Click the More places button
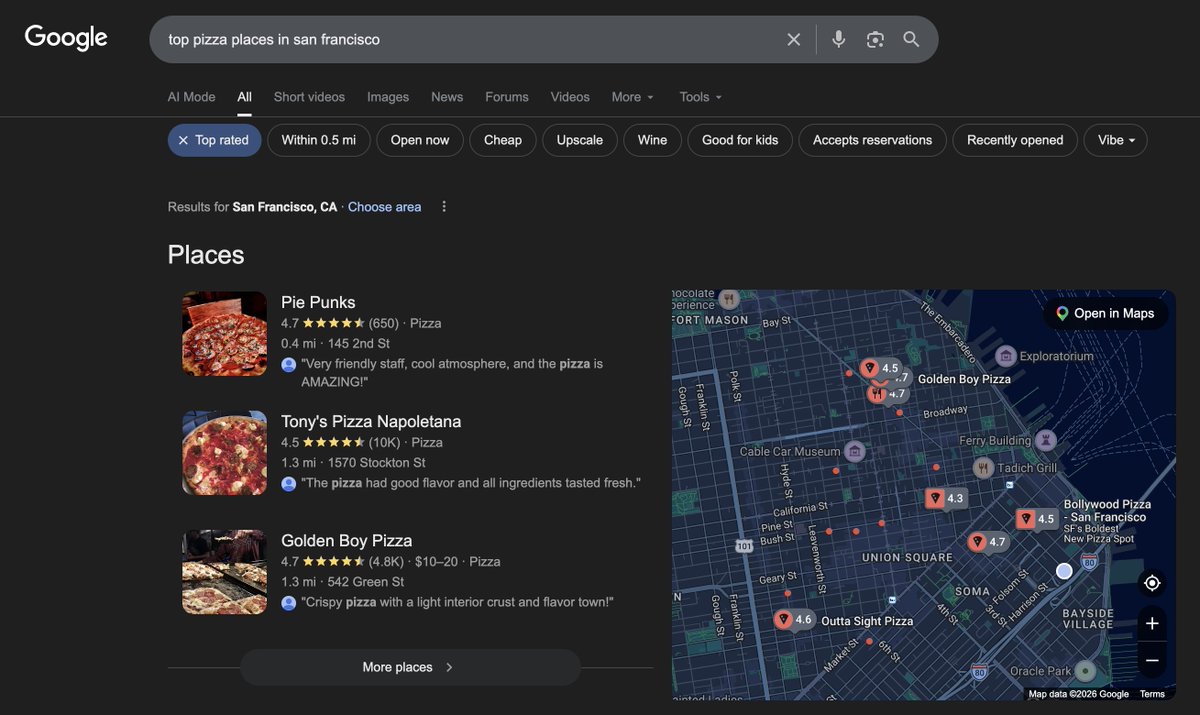Viewport: 1200px width, 715px height. click(410, 667)
